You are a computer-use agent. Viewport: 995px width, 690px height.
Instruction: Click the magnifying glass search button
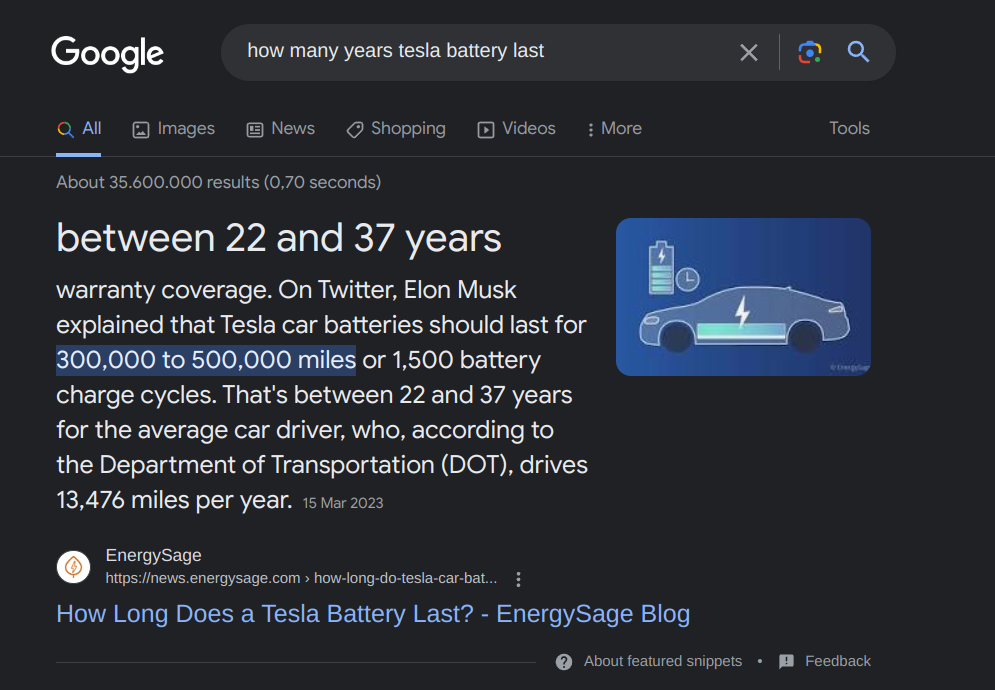coord(858,52)
